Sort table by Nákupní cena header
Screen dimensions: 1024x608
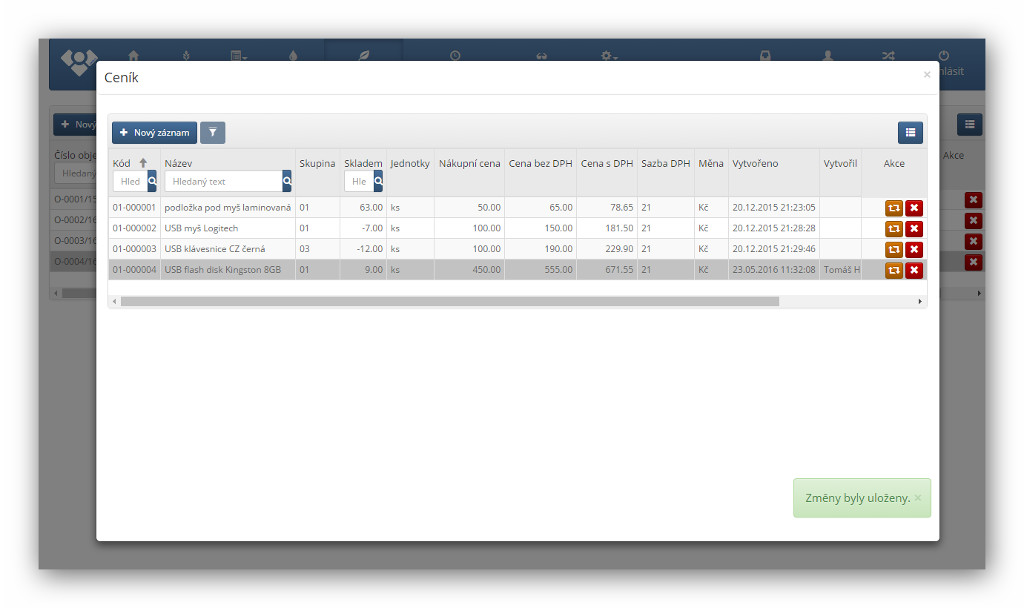[469, 163]
